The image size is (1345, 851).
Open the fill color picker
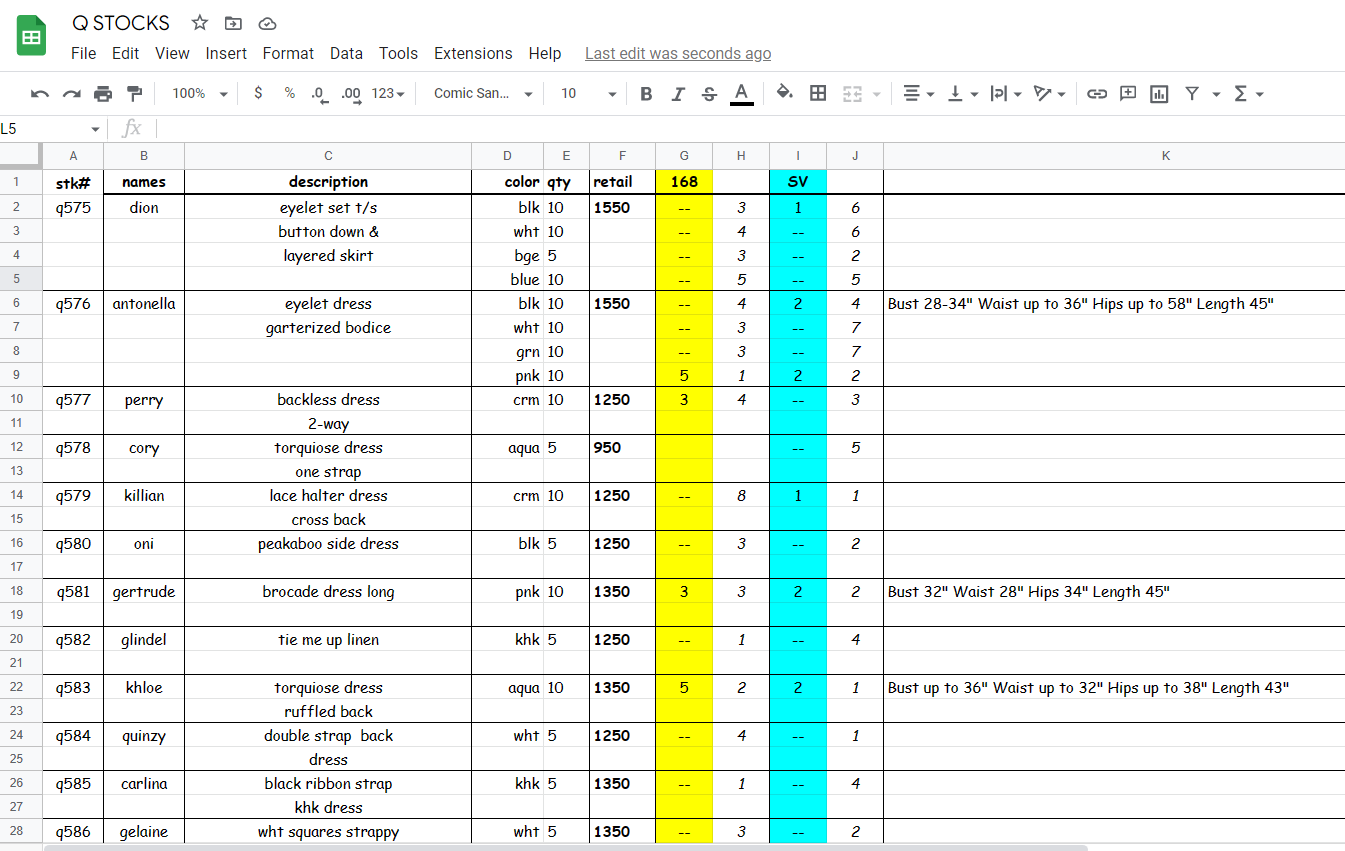click(785, 93)
